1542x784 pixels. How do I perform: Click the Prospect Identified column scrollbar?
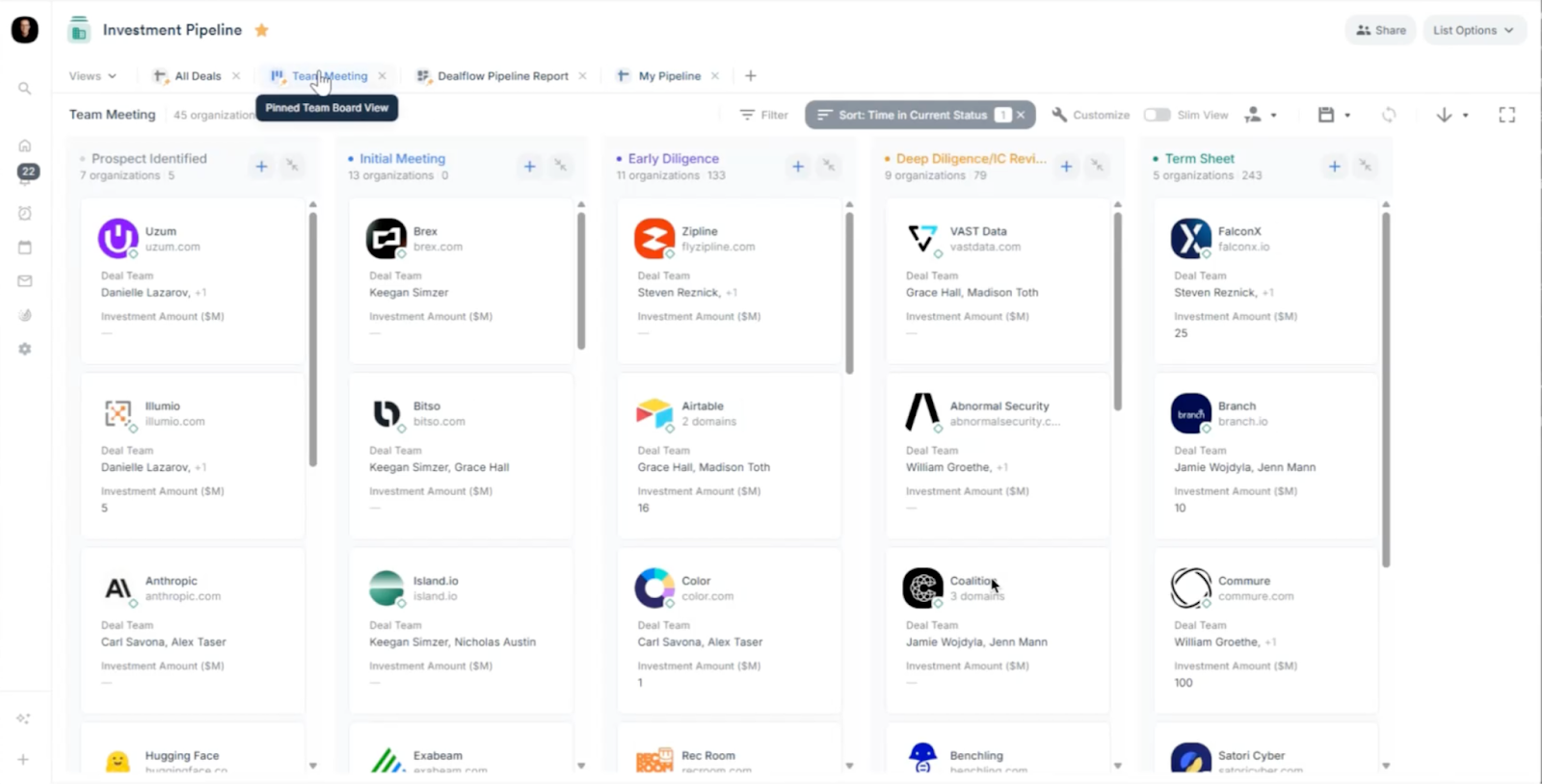(313, 339)
